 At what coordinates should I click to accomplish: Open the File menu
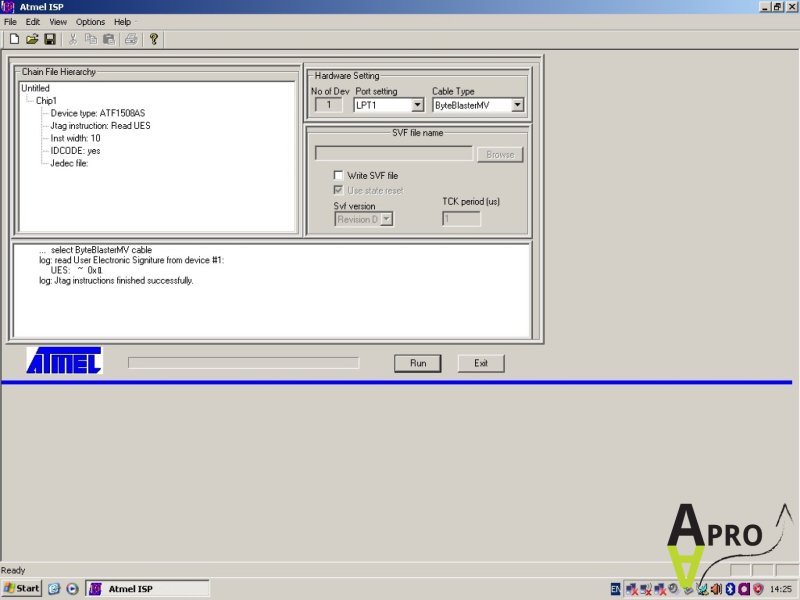point(10,22)
